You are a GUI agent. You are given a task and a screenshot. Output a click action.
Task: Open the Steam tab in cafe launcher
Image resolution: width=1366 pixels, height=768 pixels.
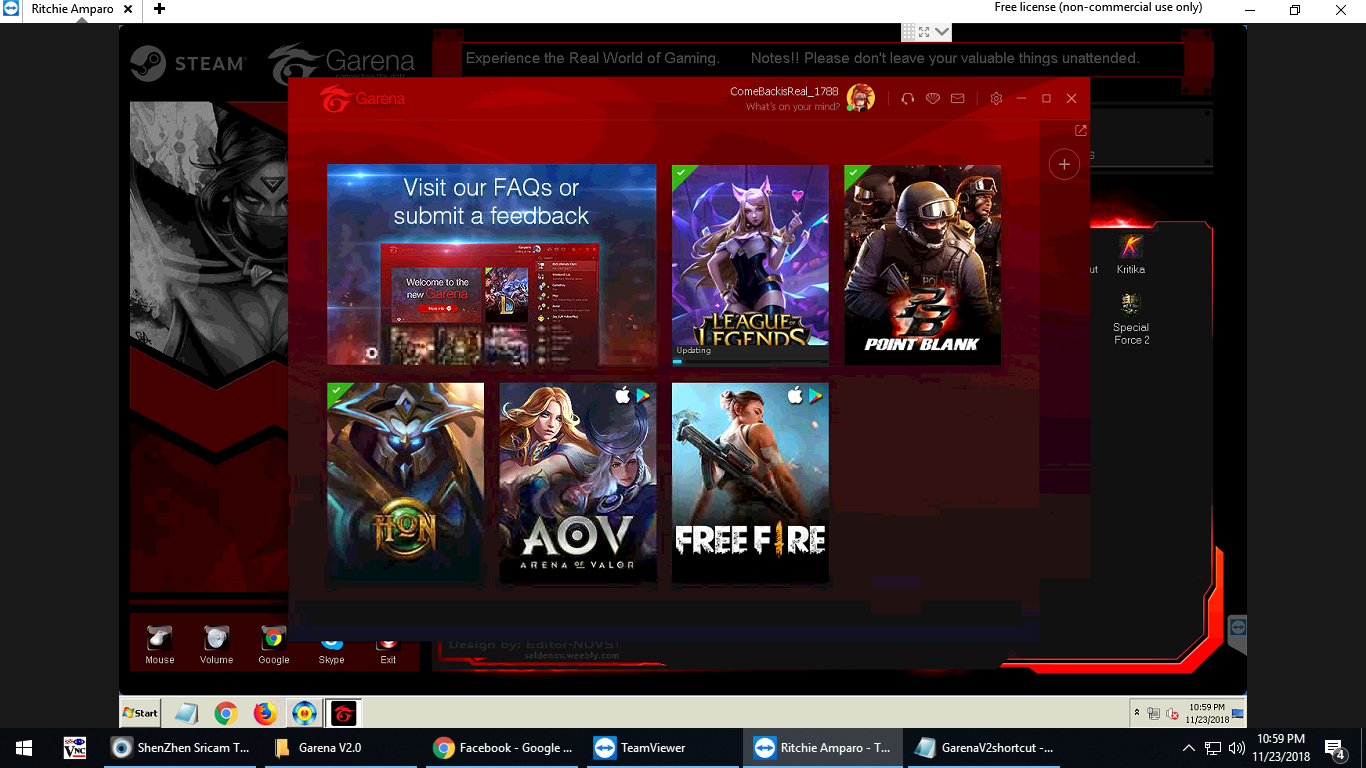tap(188, 63)
